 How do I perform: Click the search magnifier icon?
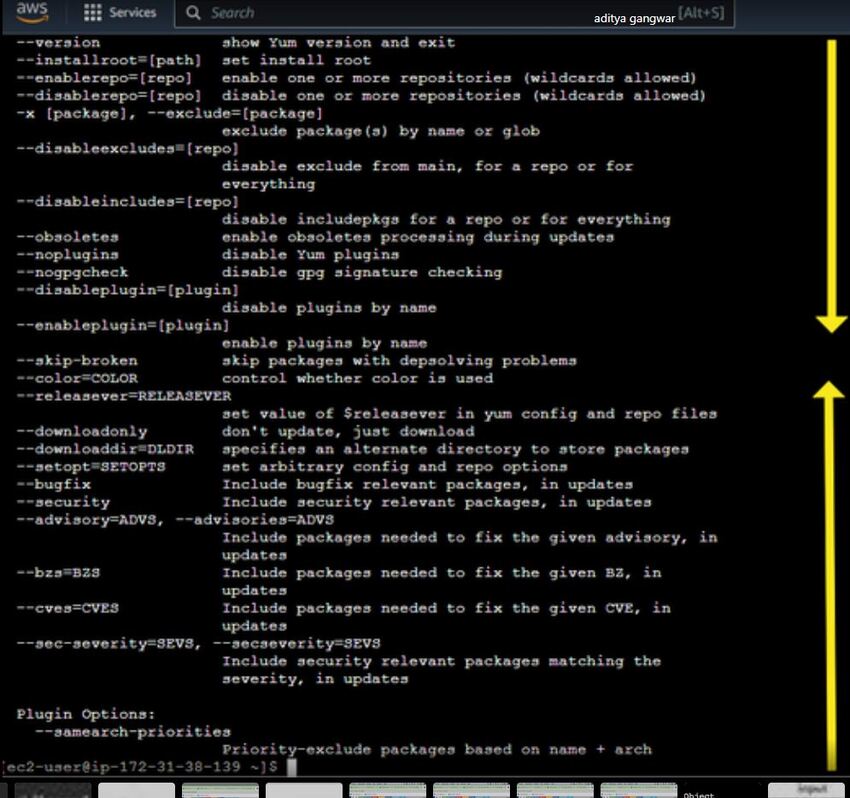(x=193, y=12)
